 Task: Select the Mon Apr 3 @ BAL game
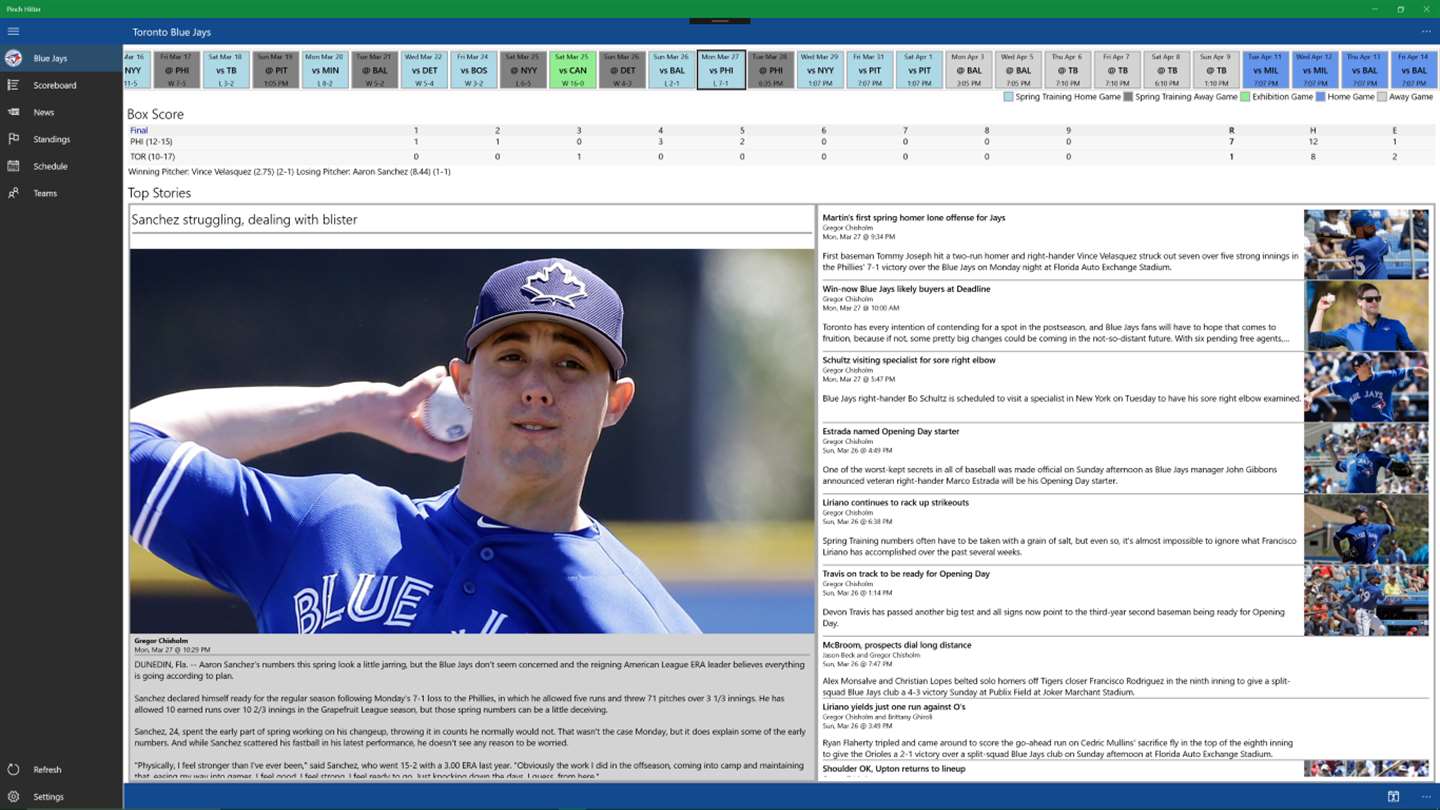(968, 70)
